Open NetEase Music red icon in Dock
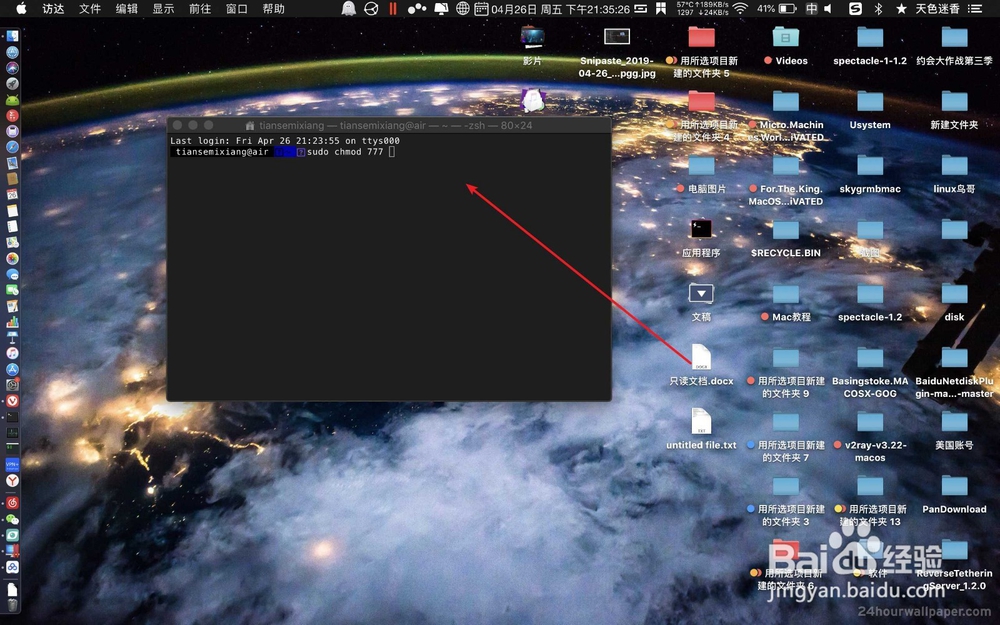The image size is (1000, 625). (x=12, y=503)
